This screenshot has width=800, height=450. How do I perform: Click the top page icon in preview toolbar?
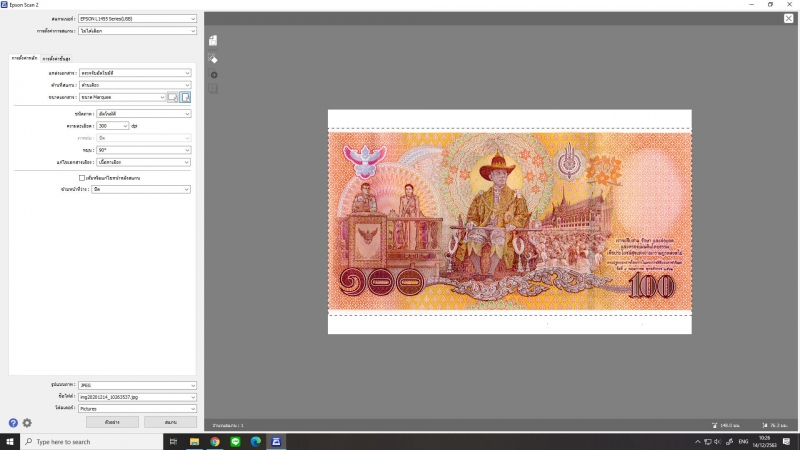point(213,40)
